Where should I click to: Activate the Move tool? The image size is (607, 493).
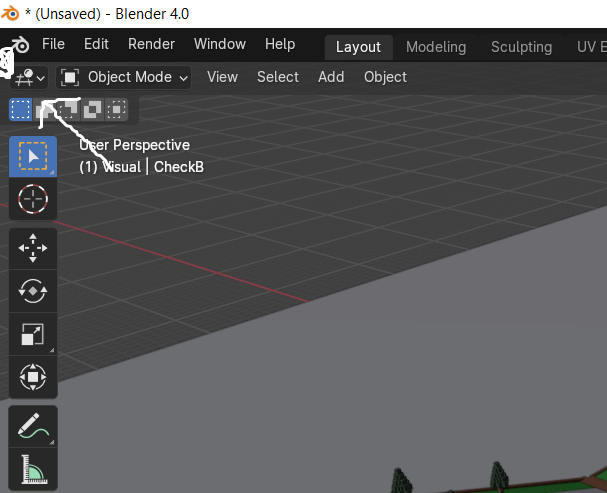tap(33, 248)
